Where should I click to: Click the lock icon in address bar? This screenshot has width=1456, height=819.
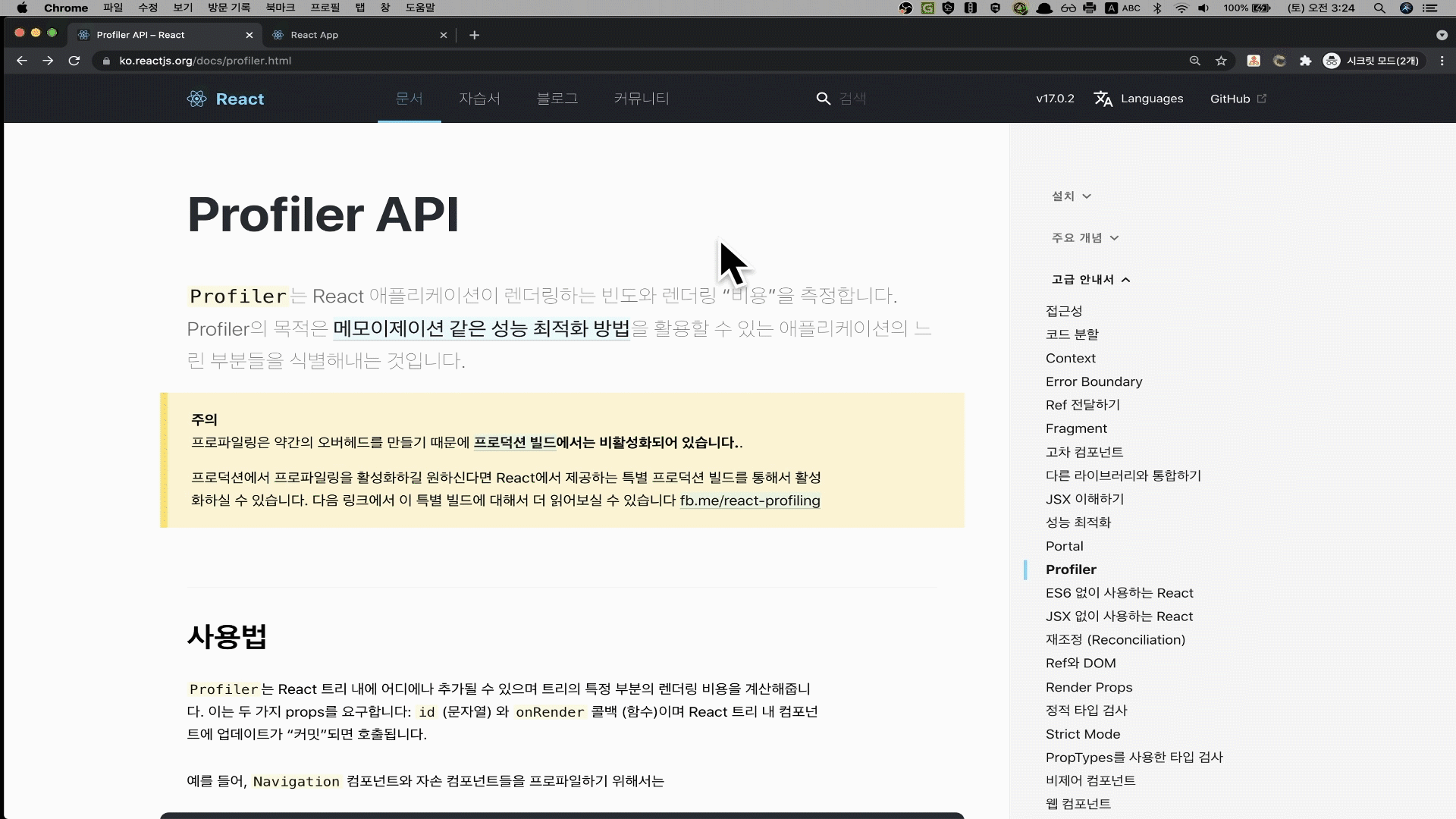(x=106, y=61)
